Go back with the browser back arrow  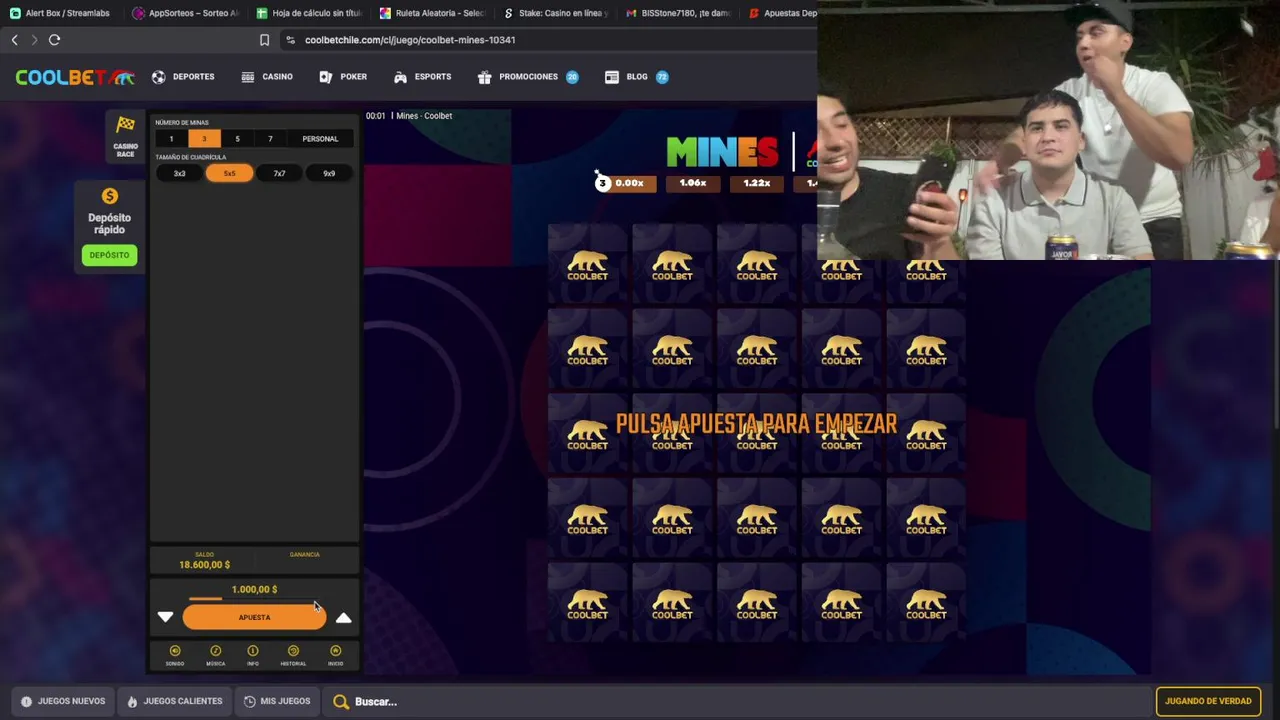click(14, 40)
